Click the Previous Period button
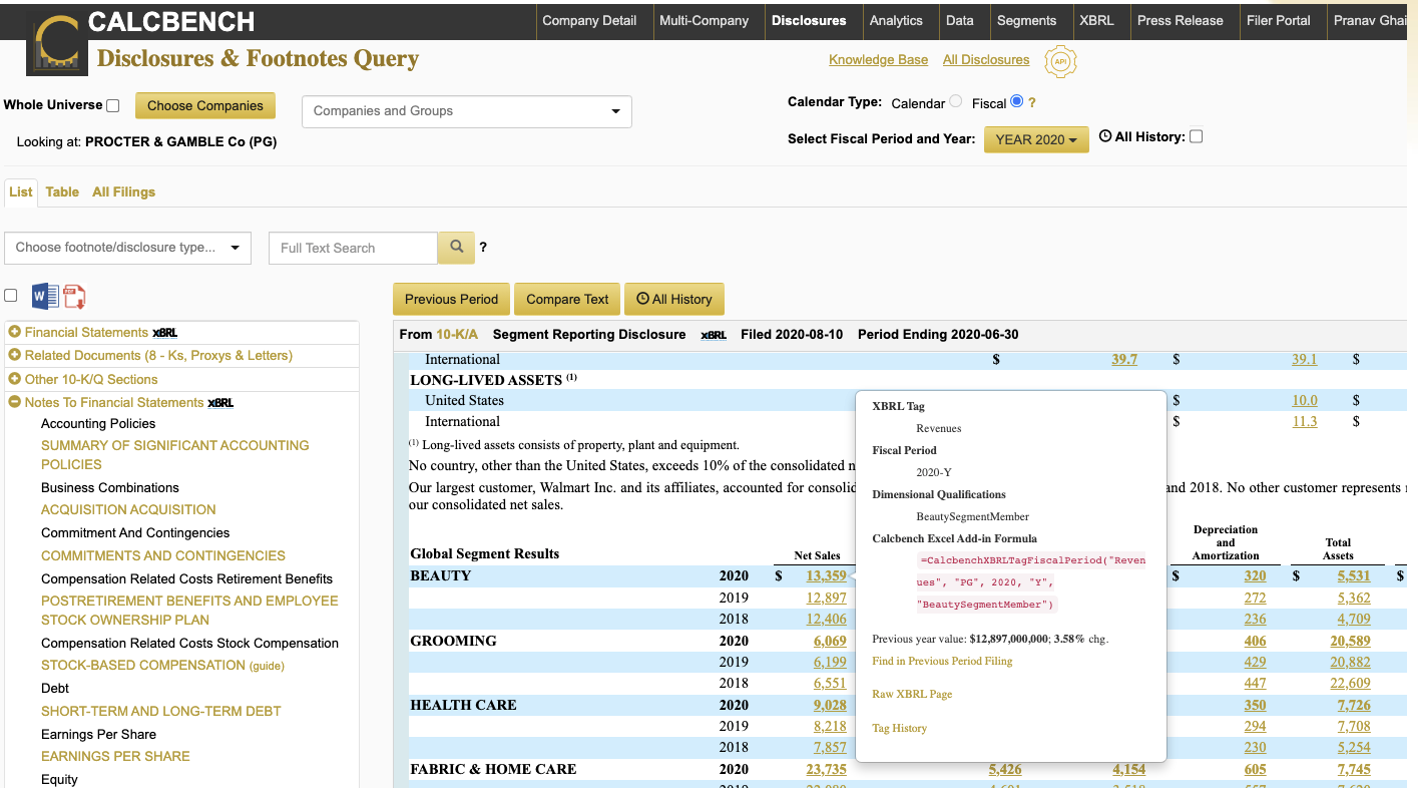 (x=451, y=299)
